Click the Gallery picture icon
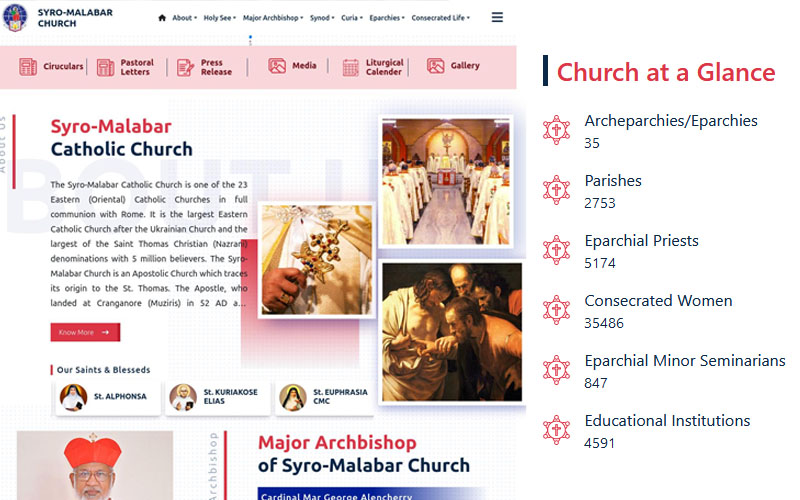Screen dimensions: 800x500 tap(436, 66)
